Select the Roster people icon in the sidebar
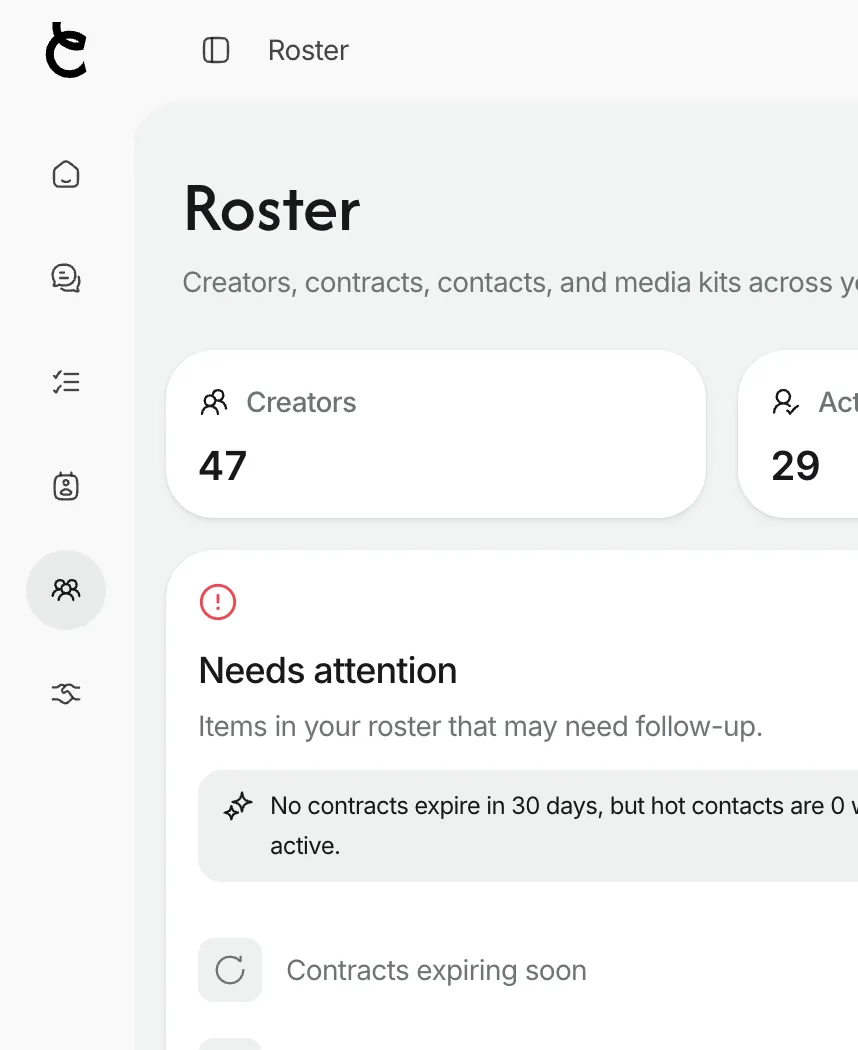Screen dimensions: 858x1050 (x=66, y=590)
